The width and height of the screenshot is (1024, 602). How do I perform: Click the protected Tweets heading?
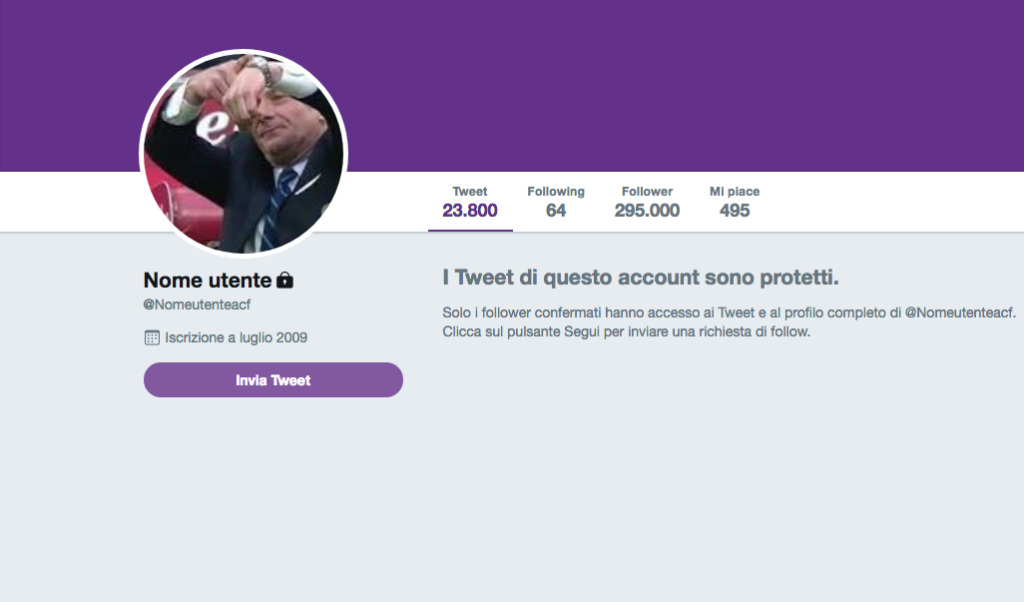coord(640,277)
